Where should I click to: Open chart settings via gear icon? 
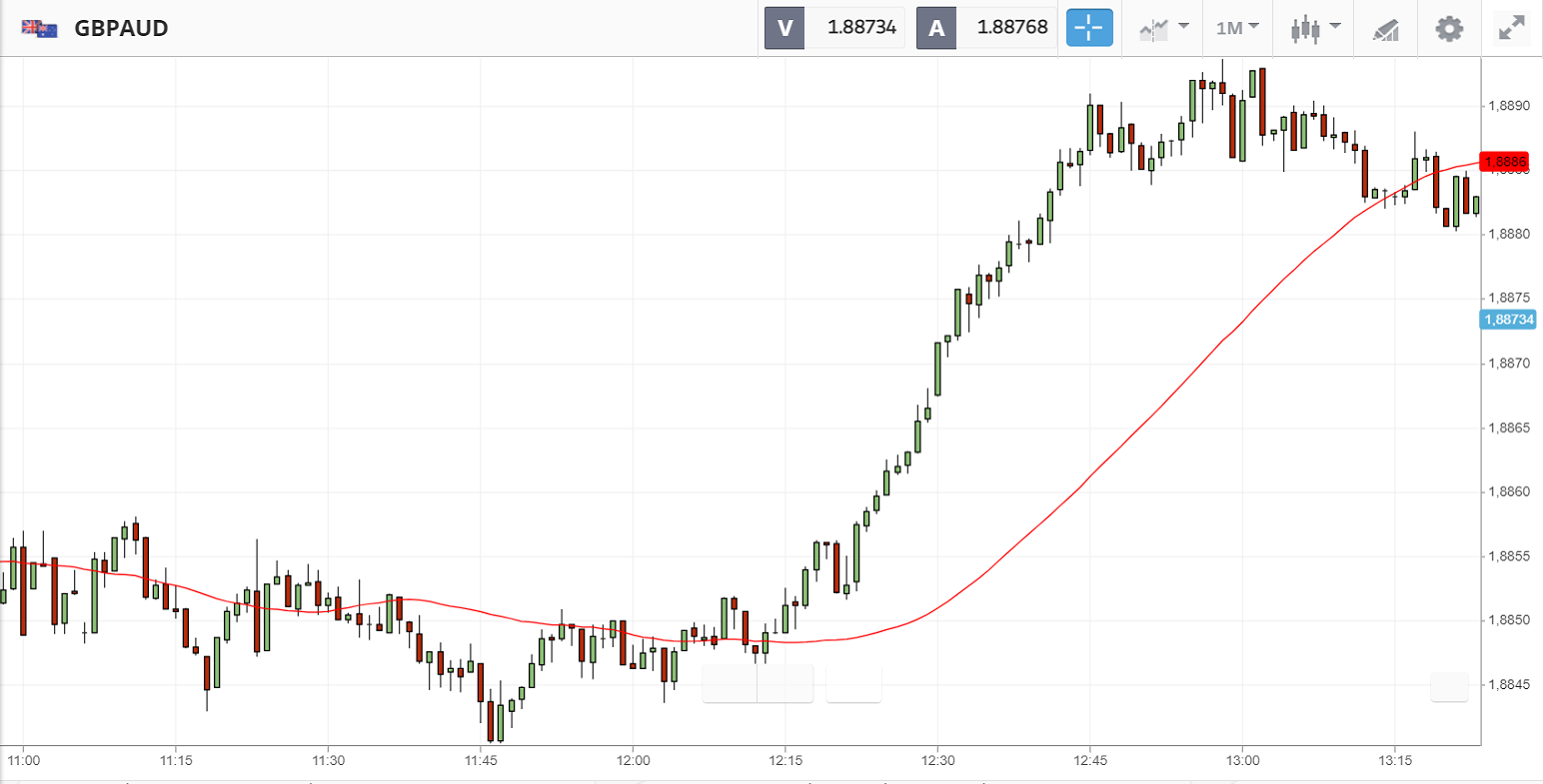(x=1449, y=28)
